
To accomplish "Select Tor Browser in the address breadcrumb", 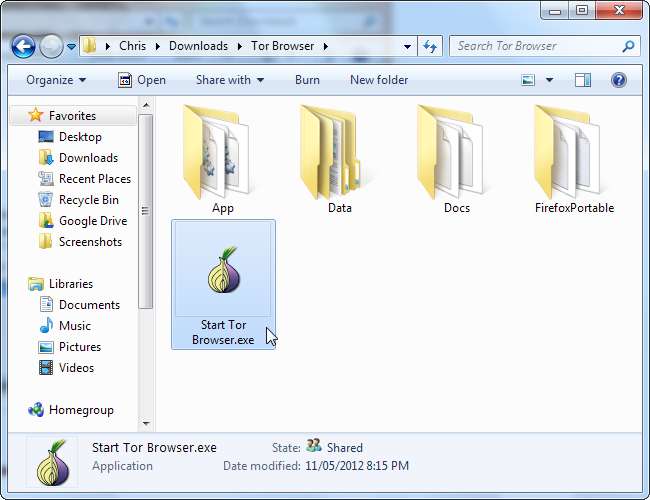I will click(282, 46).
